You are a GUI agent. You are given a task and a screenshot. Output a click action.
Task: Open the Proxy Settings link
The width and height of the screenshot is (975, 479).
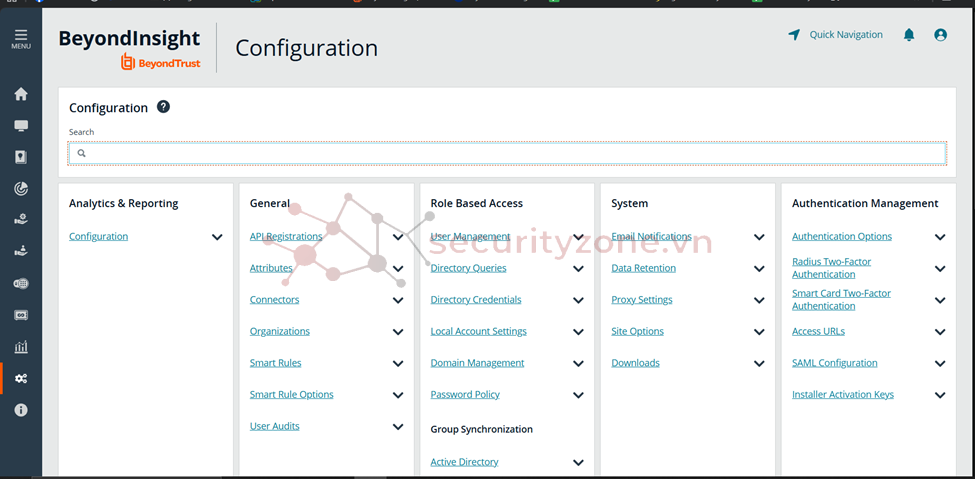pyautogui.click(x=642, y=300)
